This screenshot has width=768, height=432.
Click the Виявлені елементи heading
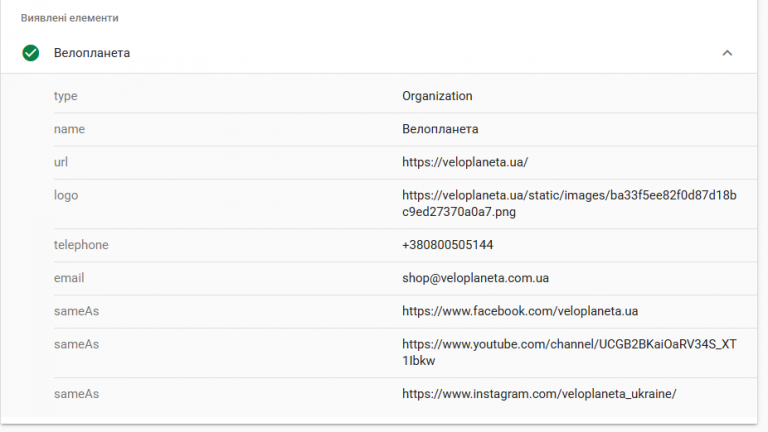(70, 18)
